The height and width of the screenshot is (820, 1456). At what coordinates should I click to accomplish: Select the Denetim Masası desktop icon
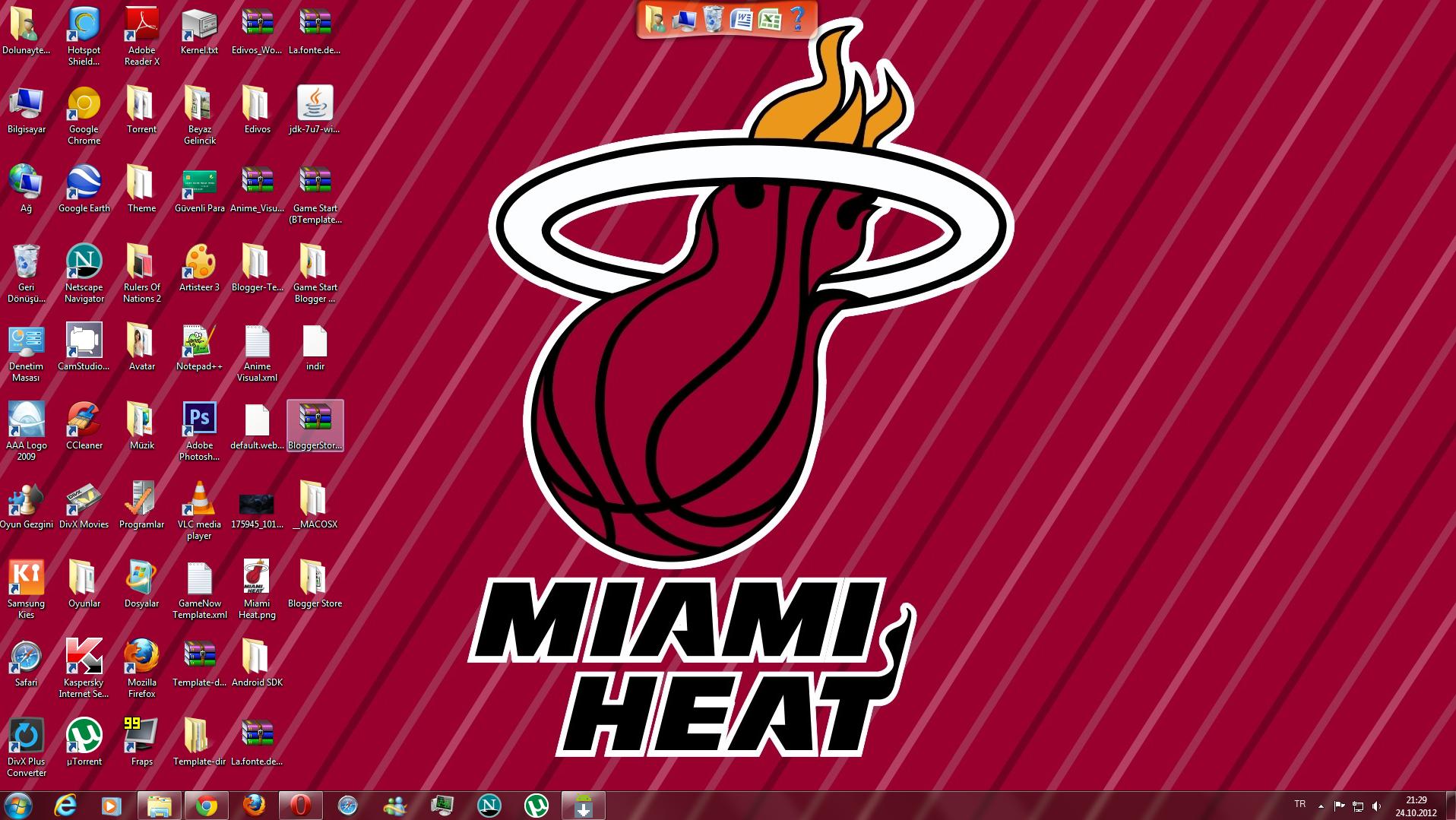[27, 353]
